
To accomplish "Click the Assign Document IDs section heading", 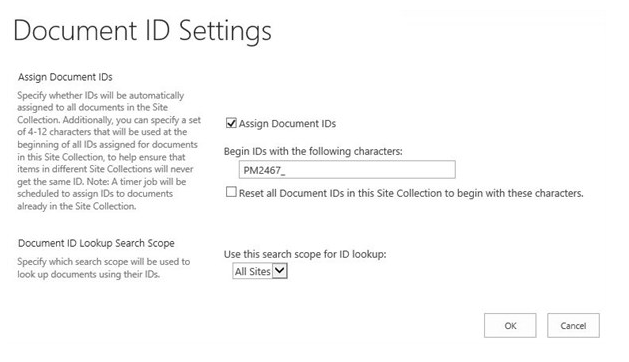I will pos(65,77).
